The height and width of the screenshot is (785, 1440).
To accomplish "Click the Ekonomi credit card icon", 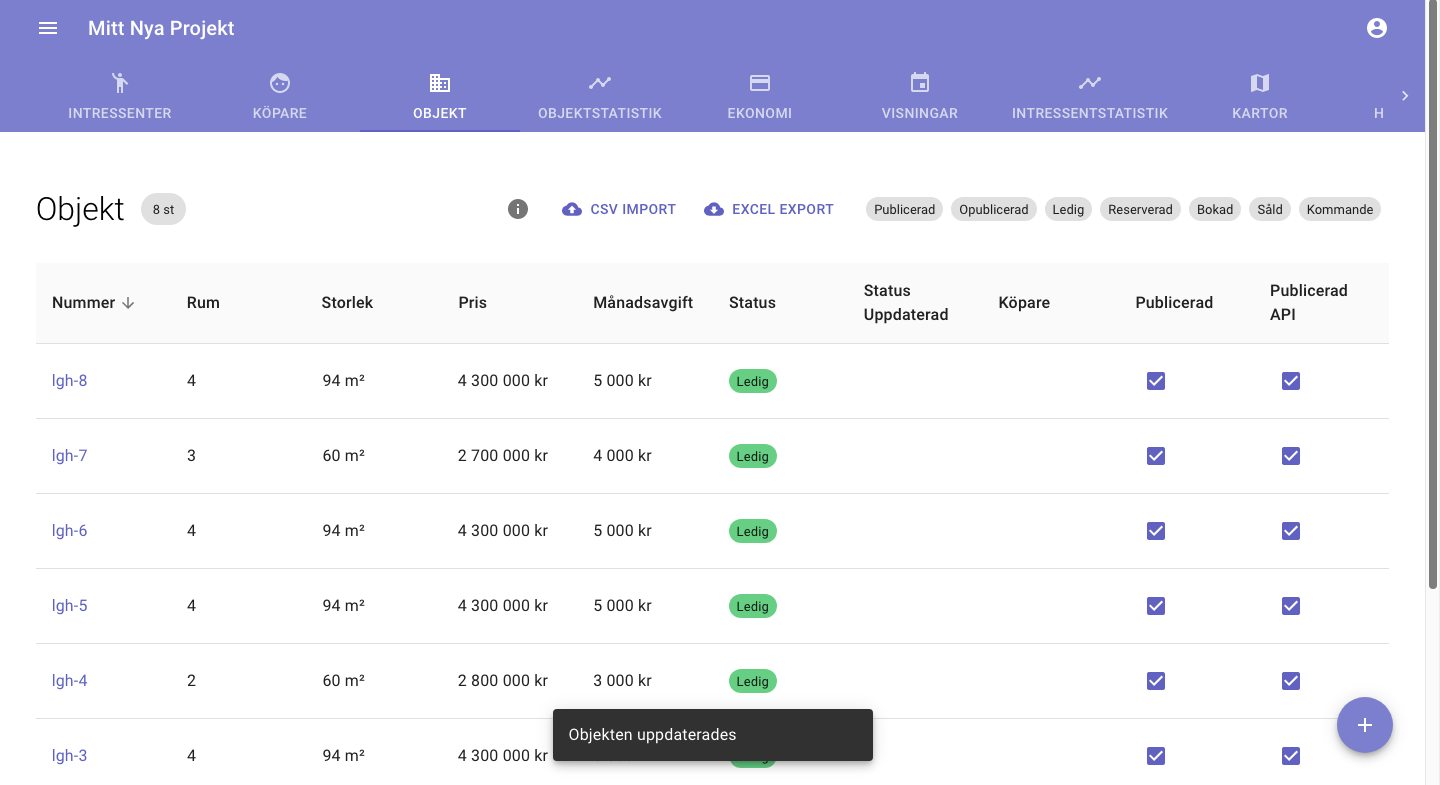I will point(760,83).
